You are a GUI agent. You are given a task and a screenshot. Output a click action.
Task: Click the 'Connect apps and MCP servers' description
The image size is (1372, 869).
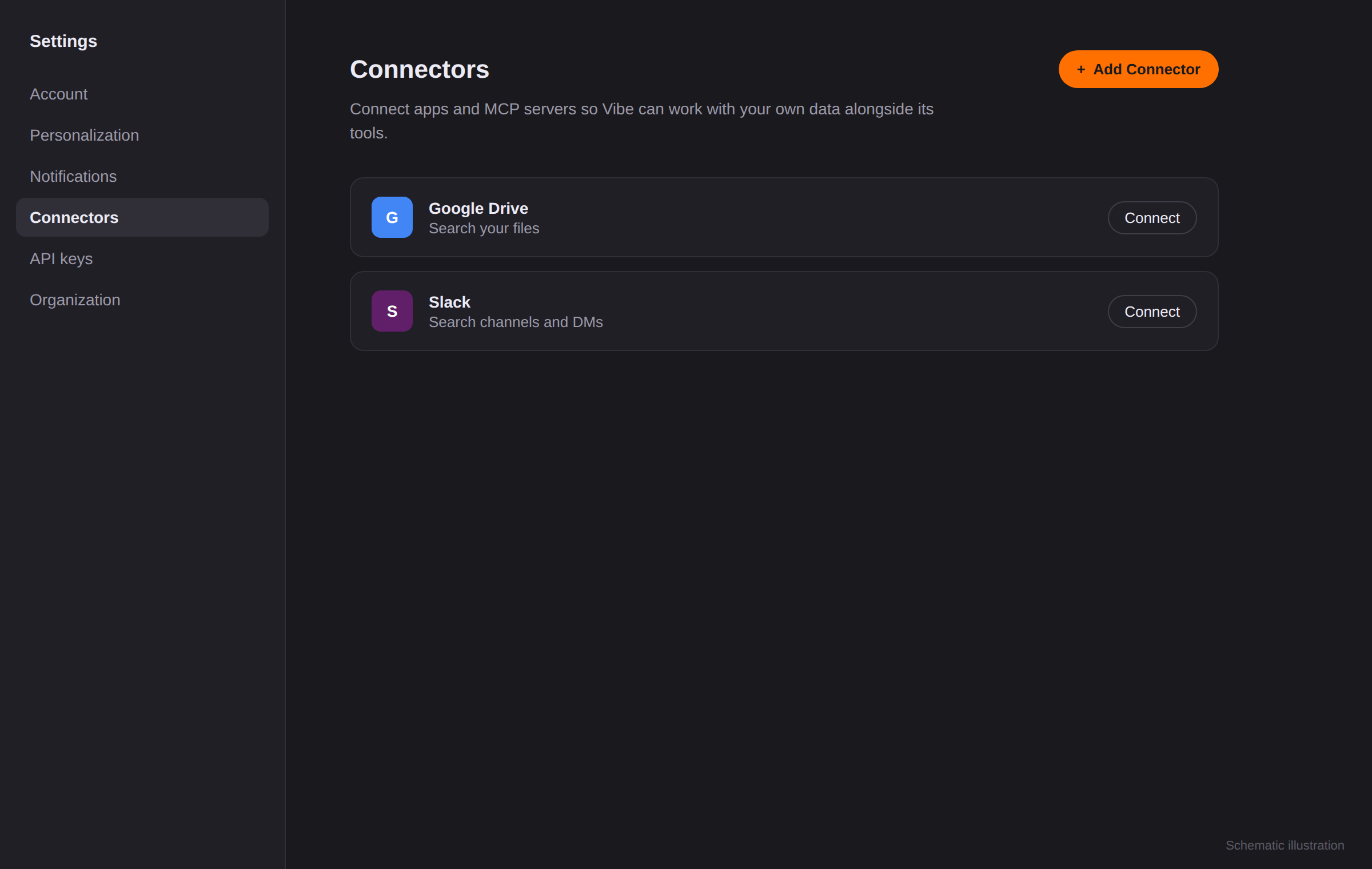pyautogui.click(x=641, y=121)
